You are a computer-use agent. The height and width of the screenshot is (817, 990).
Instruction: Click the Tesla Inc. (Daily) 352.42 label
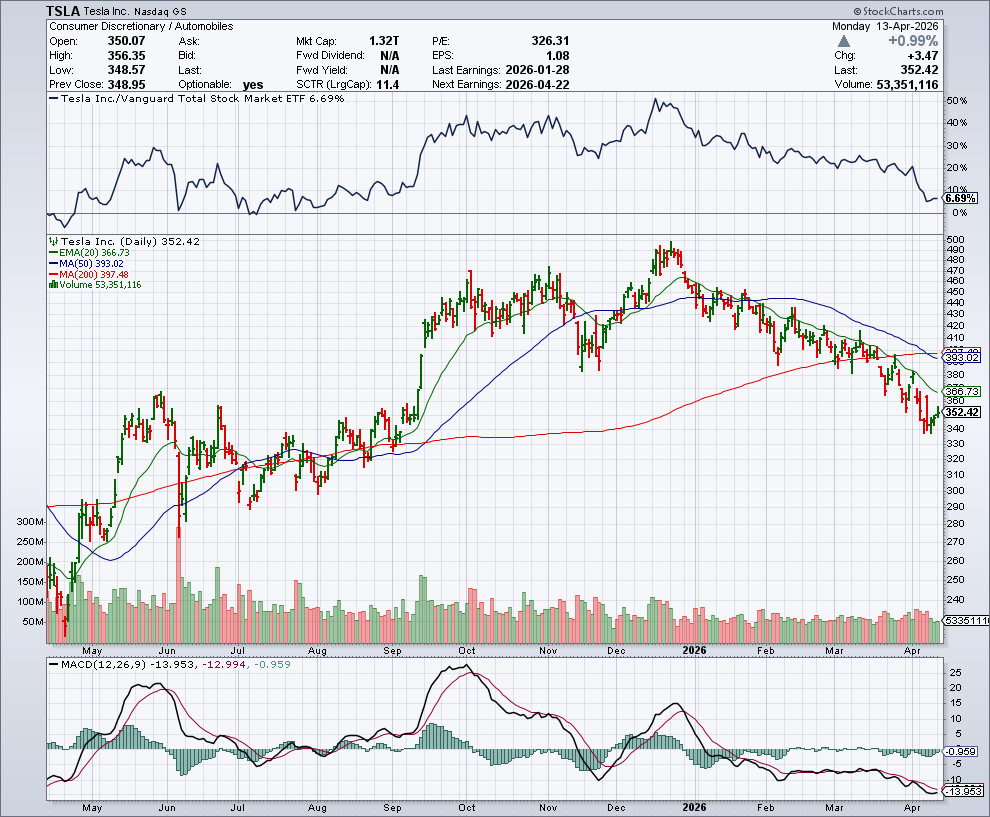pos(130,241)
